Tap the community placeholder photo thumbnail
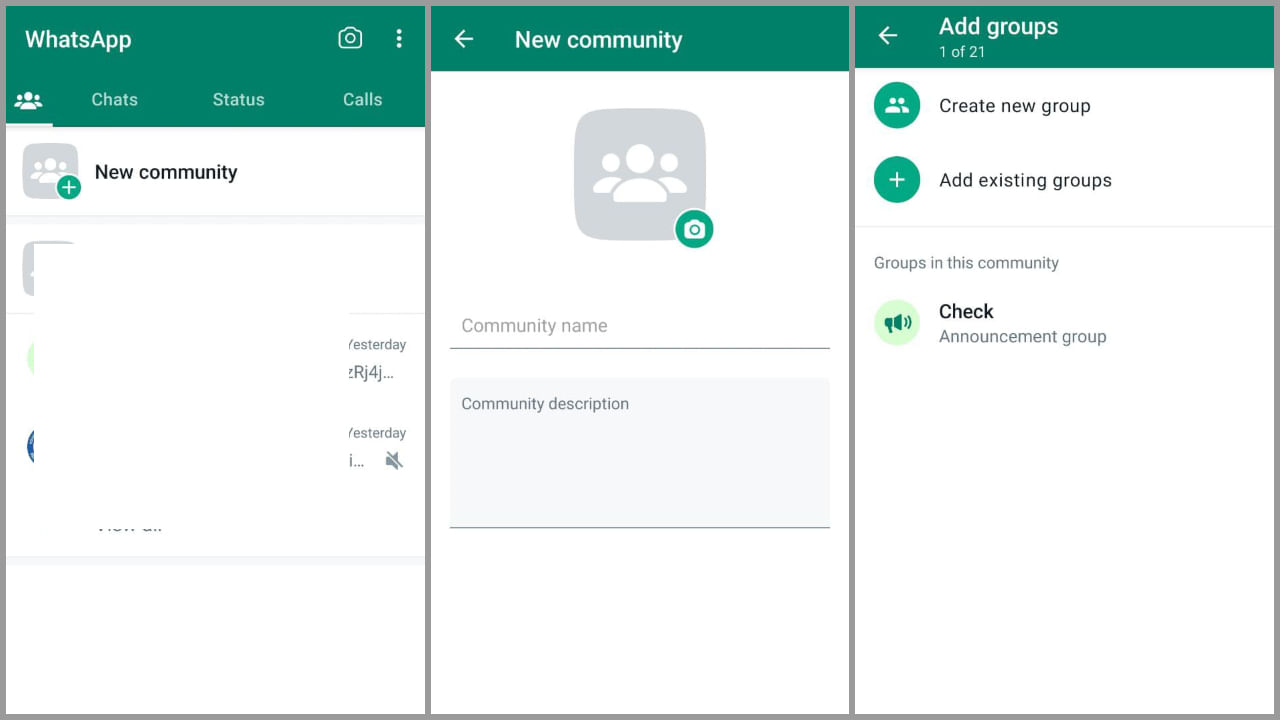 coord(640,173)
